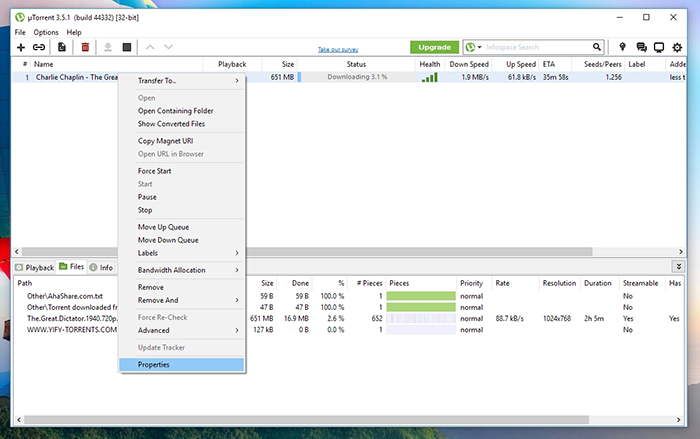Viewport: 700px width, 439px height.
Task: Open the File menu
Action: tap(20, 32)
